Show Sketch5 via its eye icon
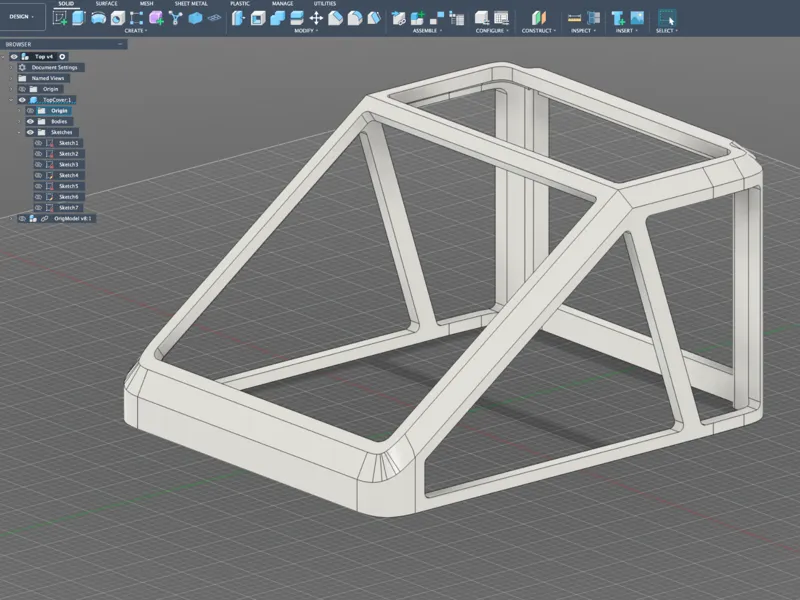This screenshot has height=600, width=800. click(38, 186)
